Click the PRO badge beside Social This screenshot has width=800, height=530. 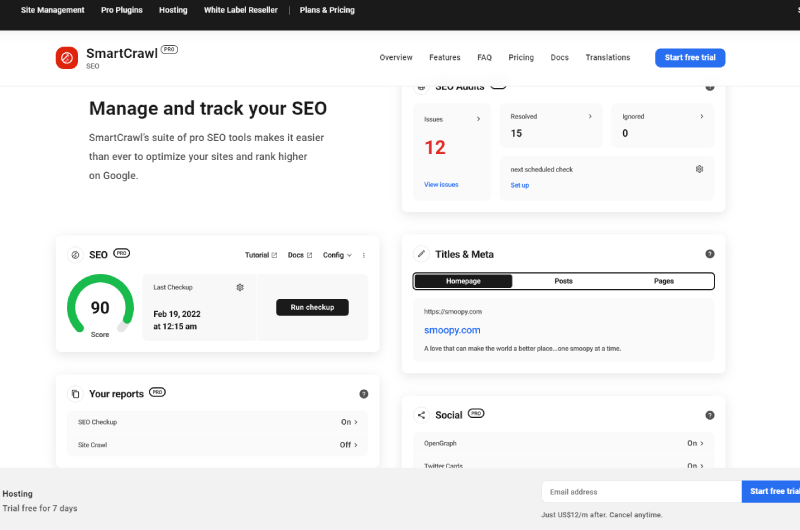476,413
